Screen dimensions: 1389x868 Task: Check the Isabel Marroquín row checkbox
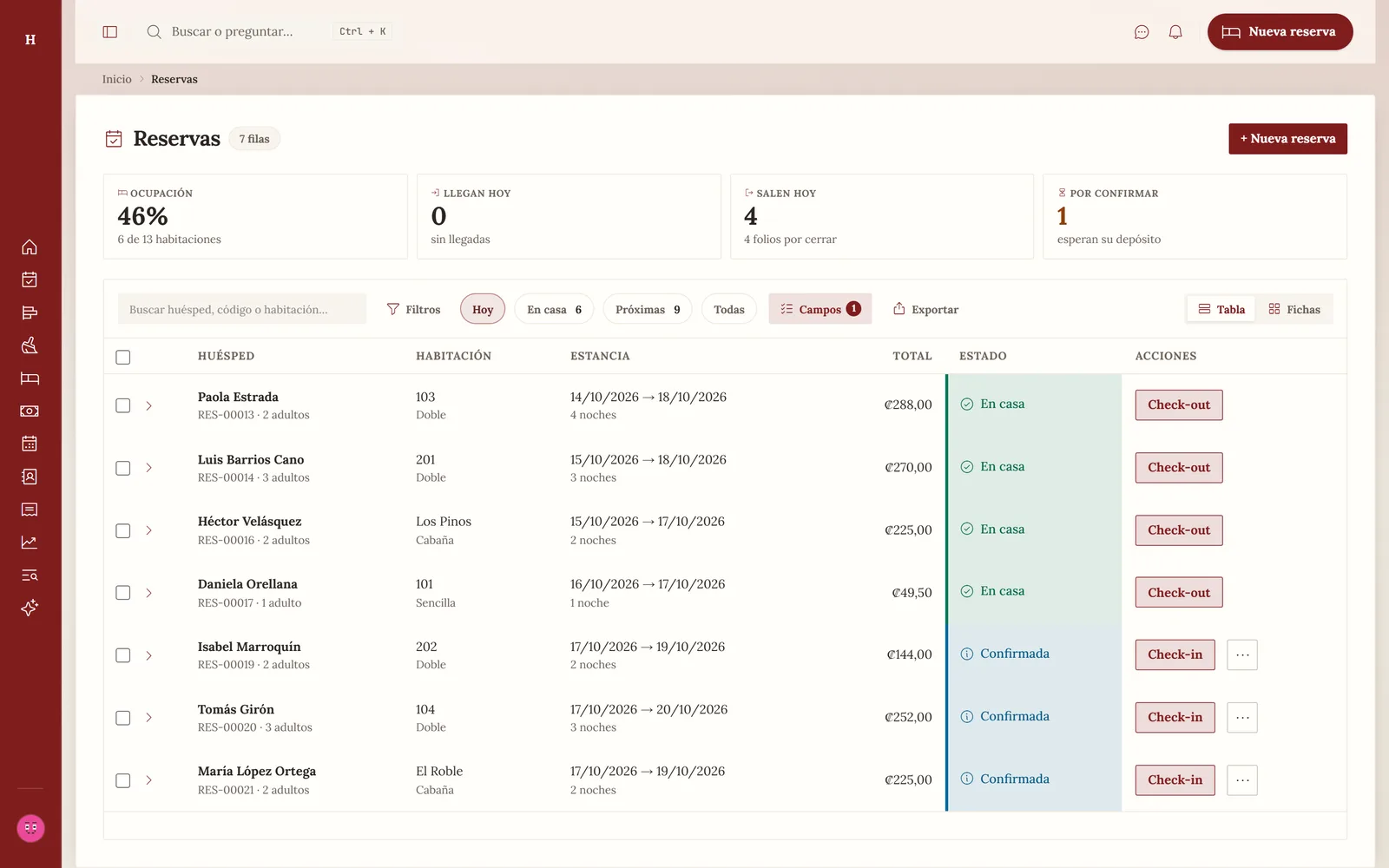pyautogui.click(x=123, y=655)
